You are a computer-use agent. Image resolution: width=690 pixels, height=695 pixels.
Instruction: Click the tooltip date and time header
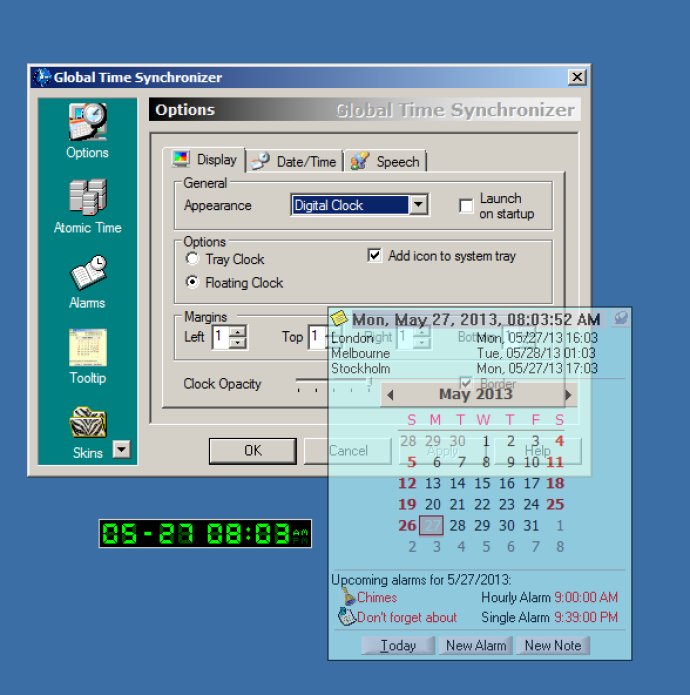(x=476, y=319)
